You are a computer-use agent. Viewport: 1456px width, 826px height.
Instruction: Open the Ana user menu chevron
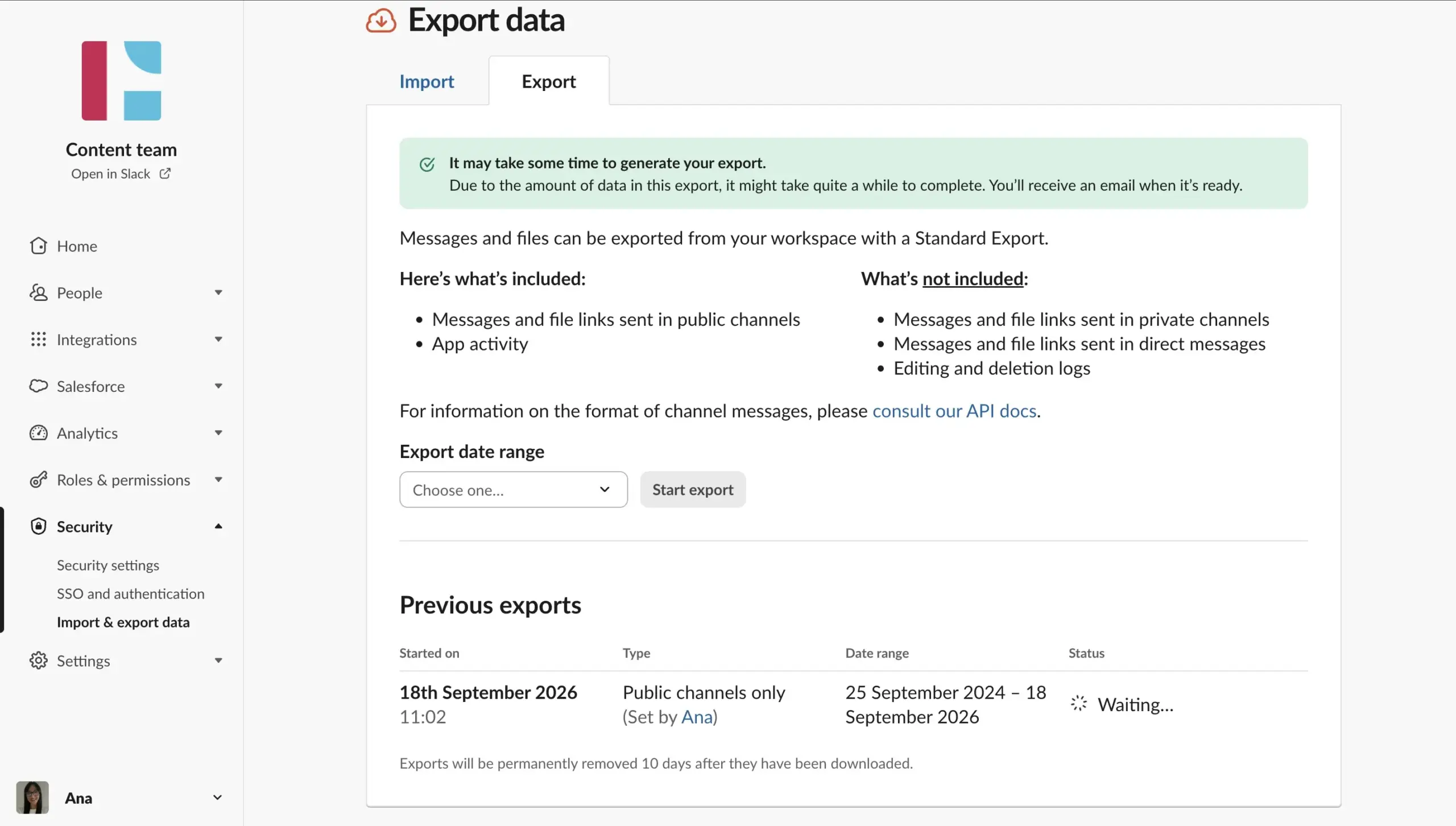tap(217, 798)
